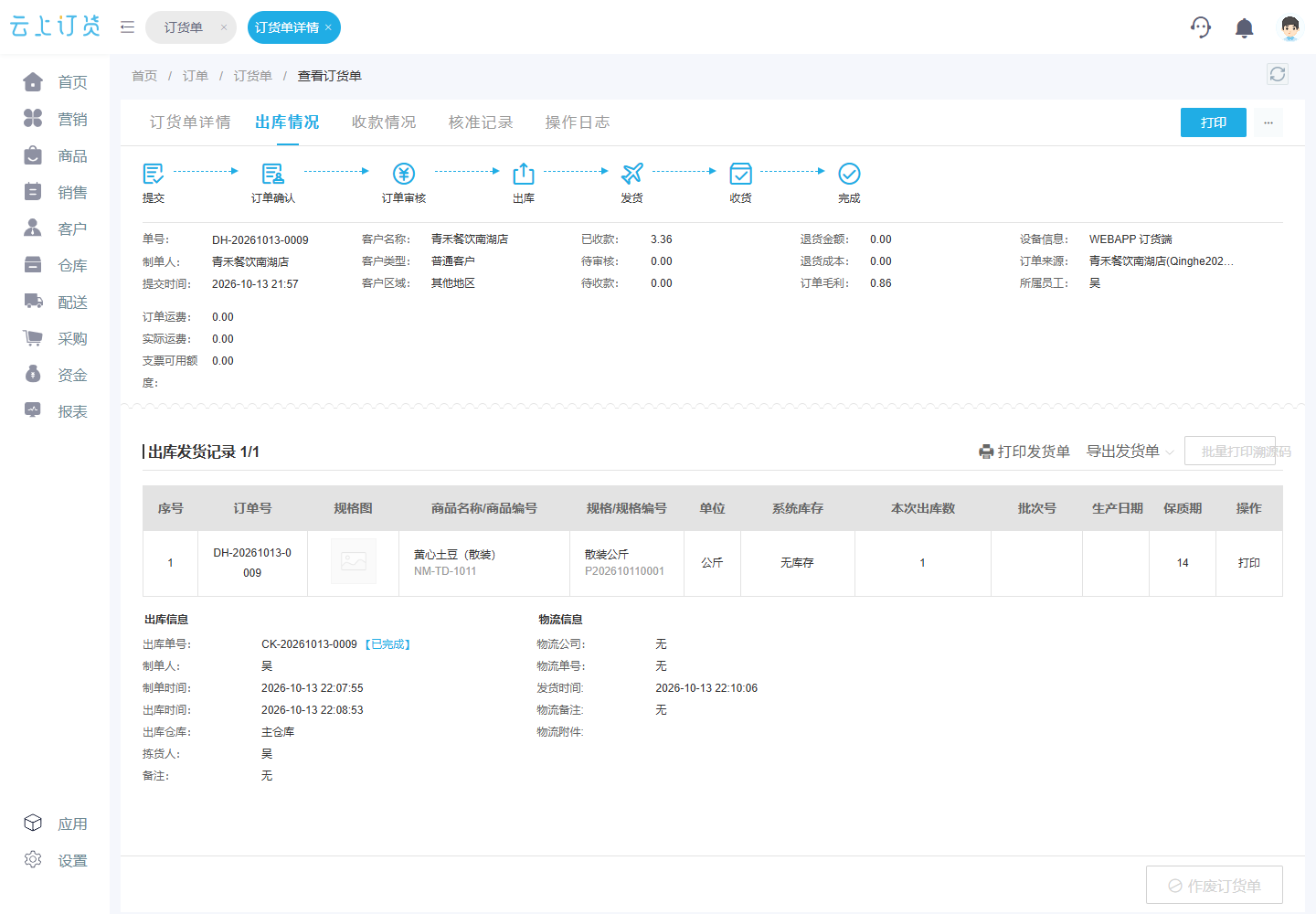The height and width of the screenshot is (914, 1316).
Task: Open 报表 in the sidebar
Action: 55,411
